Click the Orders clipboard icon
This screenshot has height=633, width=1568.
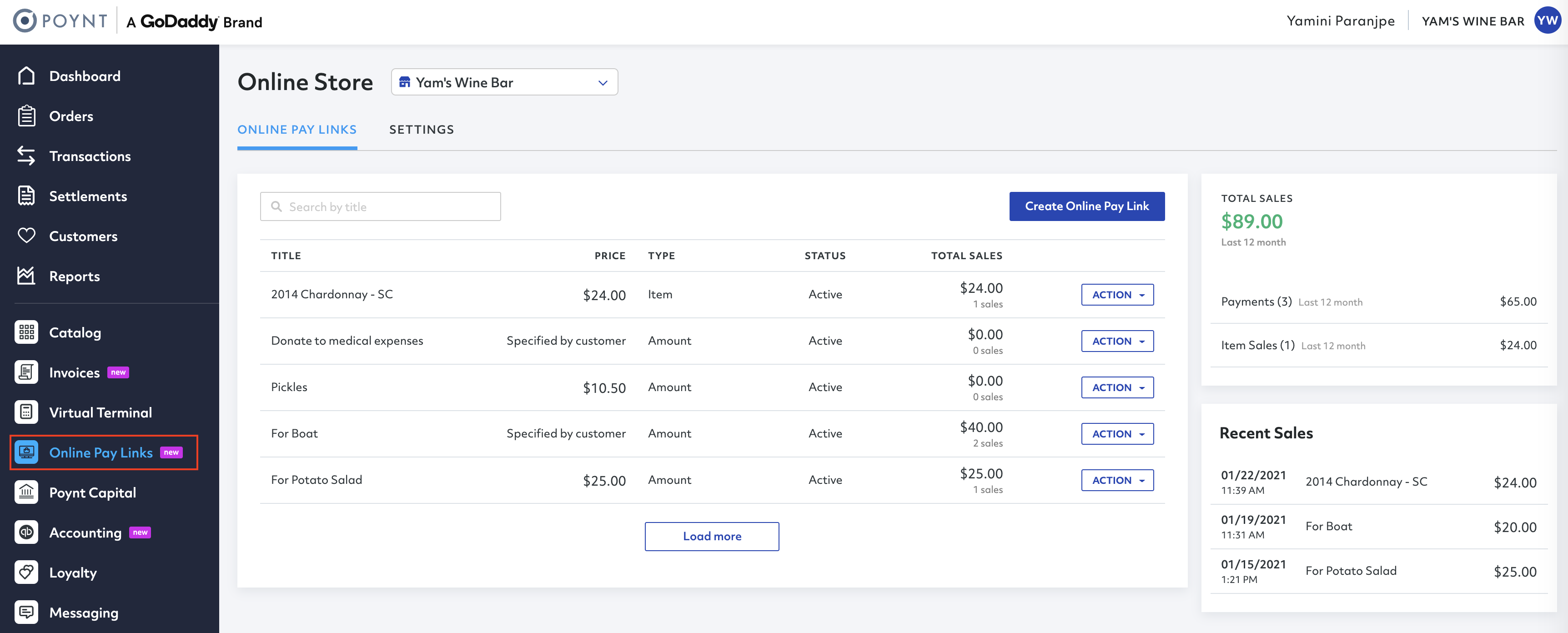pyautogui.click(x=26, y=116)
